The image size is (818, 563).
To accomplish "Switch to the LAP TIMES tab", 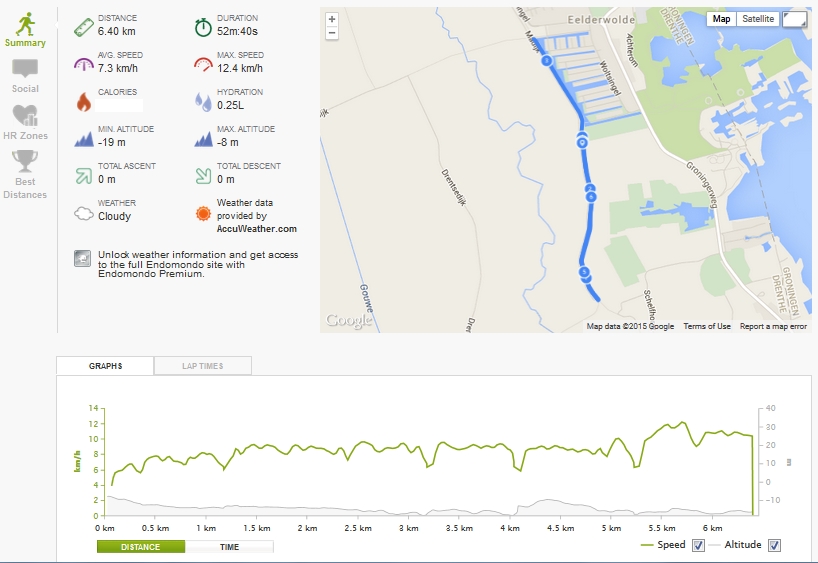I will coord(203,366).
